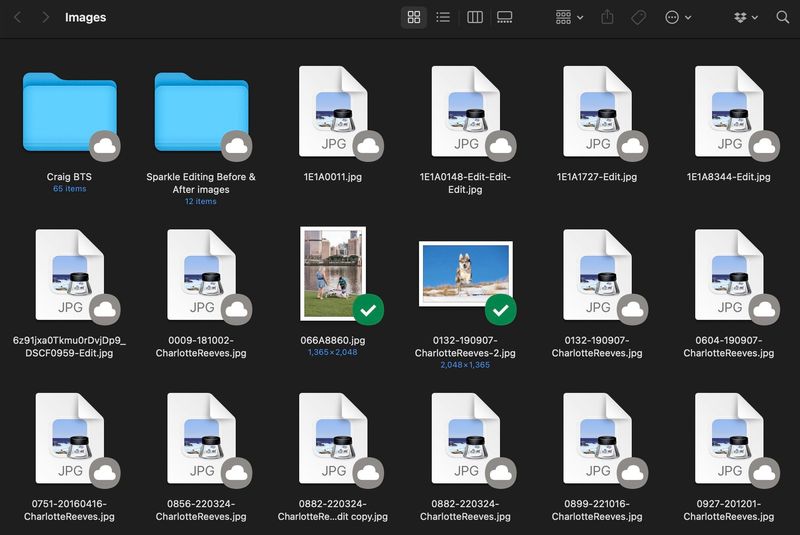Viewport: 800px width, 535px height.
Task: Click the "12 items" label
Action: [x=201, y=201]
